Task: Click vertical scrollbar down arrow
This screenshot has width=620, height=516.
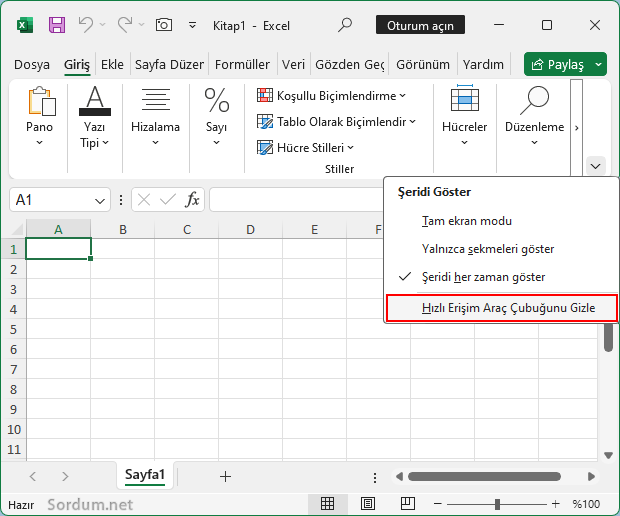Action: pyautogui.click(x=609, y=456)
